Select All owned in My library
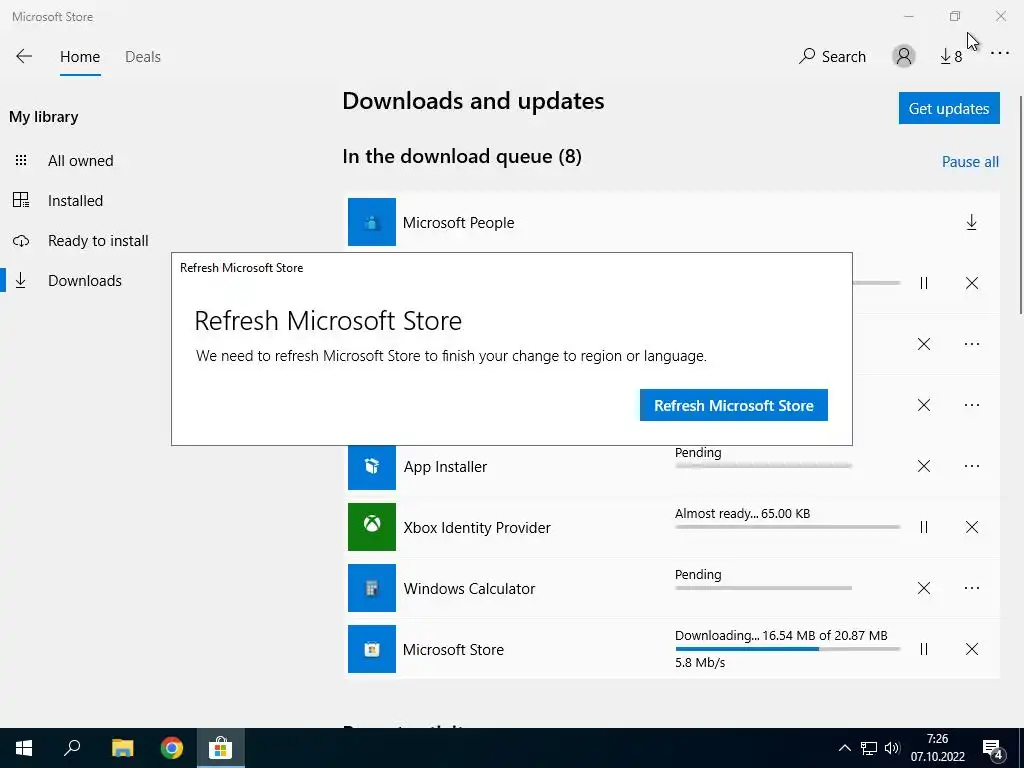The image size is (1024, 768). (80, 161)
